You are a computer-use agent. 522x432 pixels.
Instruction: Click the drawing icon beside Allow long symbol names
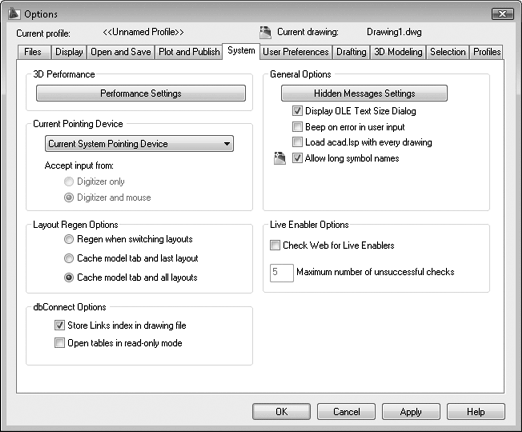point(280,158)
